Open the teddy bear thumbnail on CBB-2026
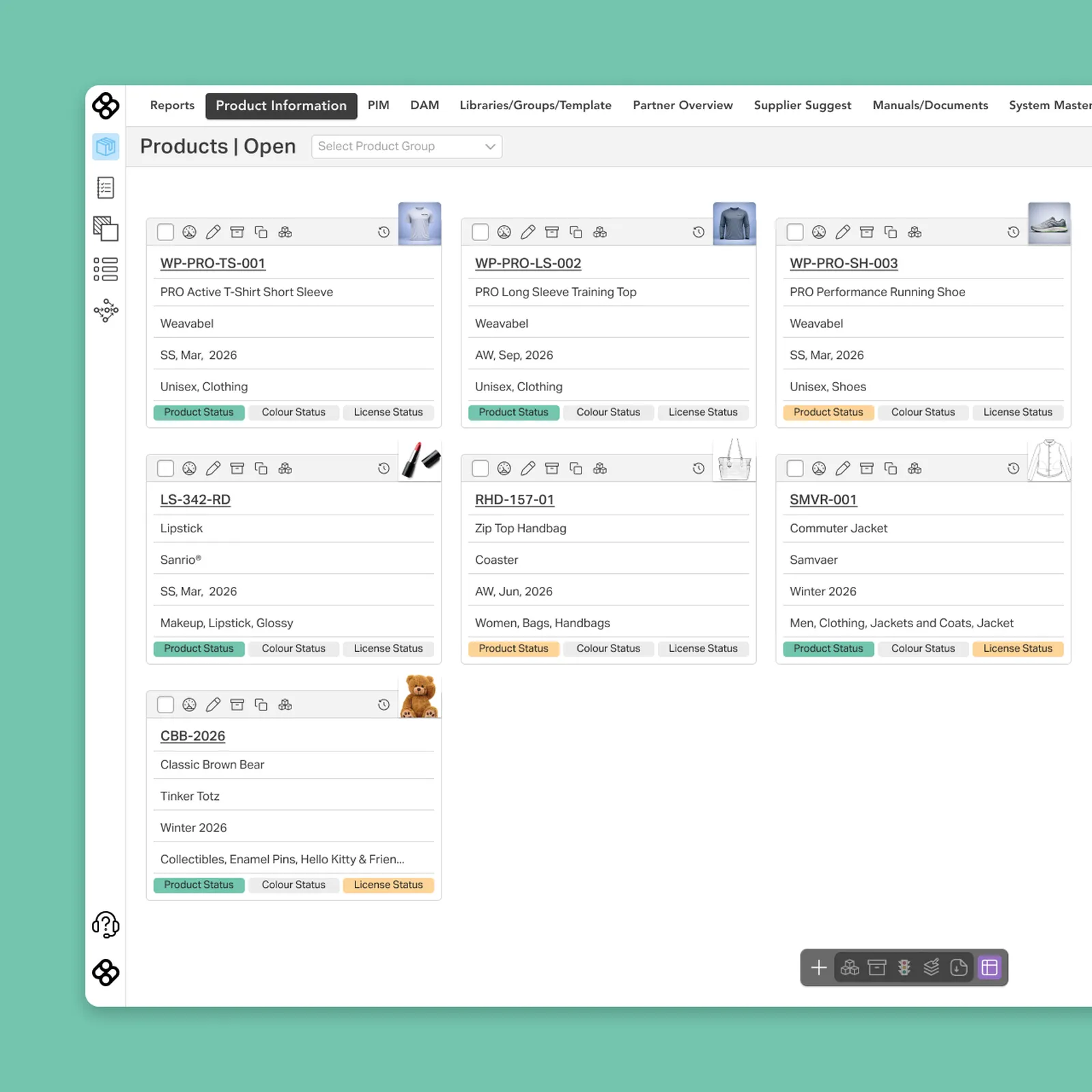1092x1092 pixels. [420, 696]
